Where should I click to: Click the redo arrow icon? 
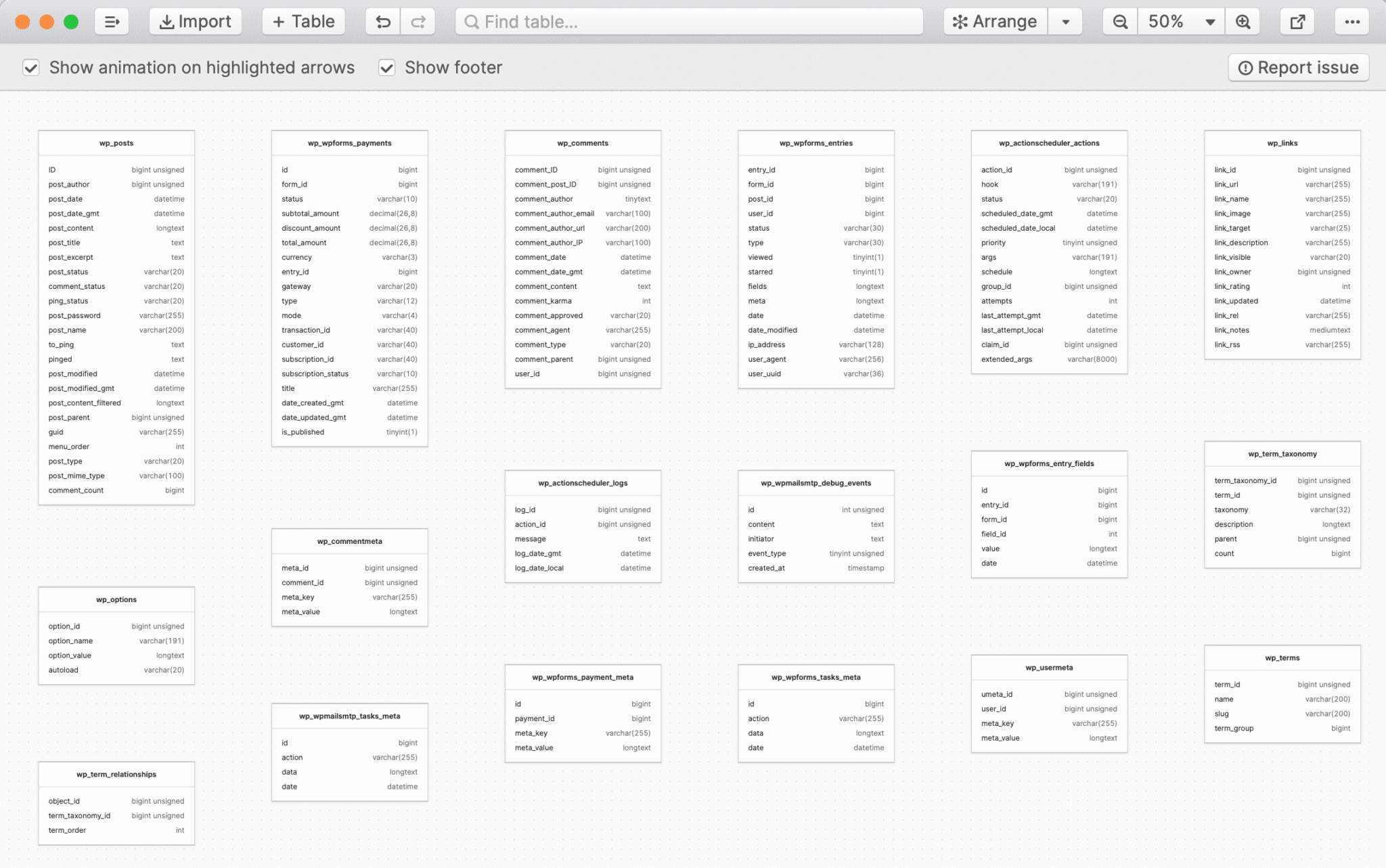coord(418,22)
